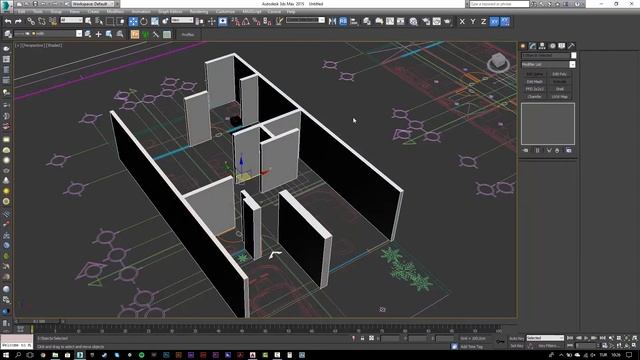Apply the UVW Map modifier button
Viewport: 640px width, 360px height.
tap(560, 97)
